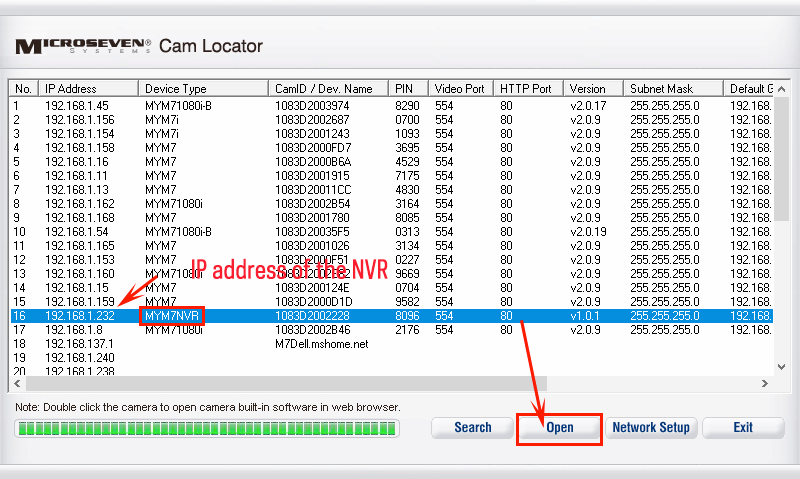
Task: Click version v1.0.1 cell
Action: (585, 316)
